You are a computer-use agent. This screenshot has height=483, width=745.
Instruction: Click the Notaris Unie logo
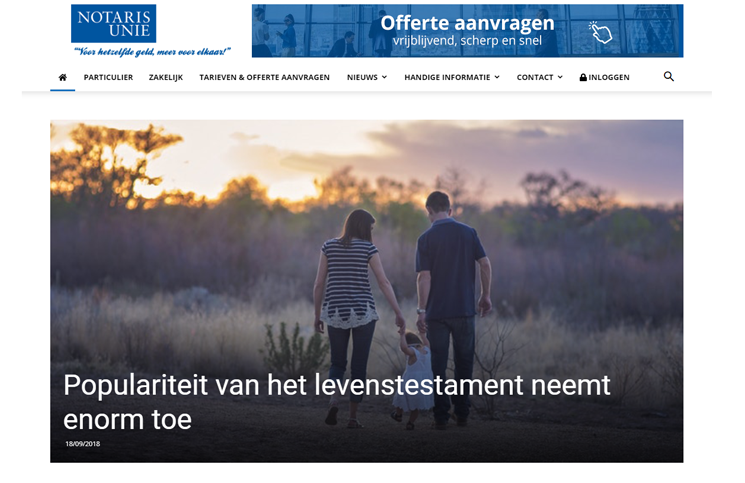tap(114, 24)
